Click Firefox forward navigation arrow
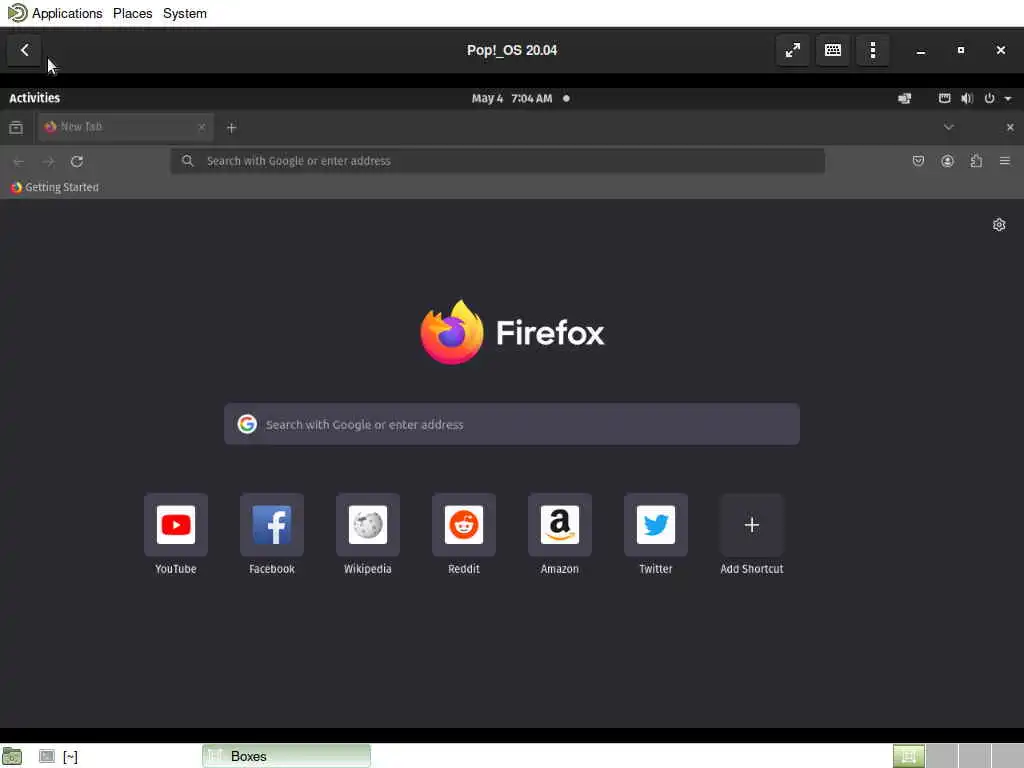This screenshot has width=1024, height=768. 48,161
